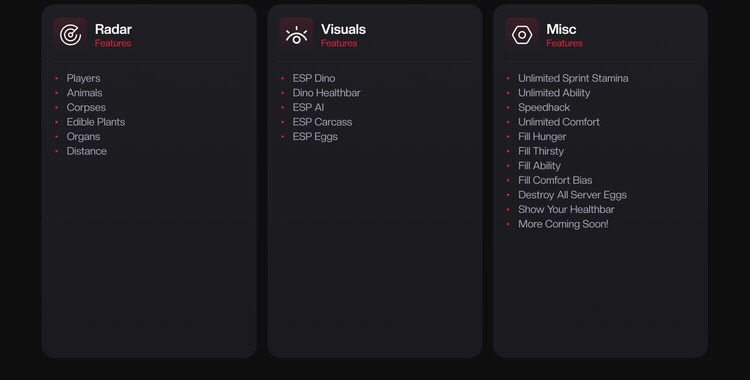Click the red Features label under Misc
The image size is (750, 380).
click(564, 43)
